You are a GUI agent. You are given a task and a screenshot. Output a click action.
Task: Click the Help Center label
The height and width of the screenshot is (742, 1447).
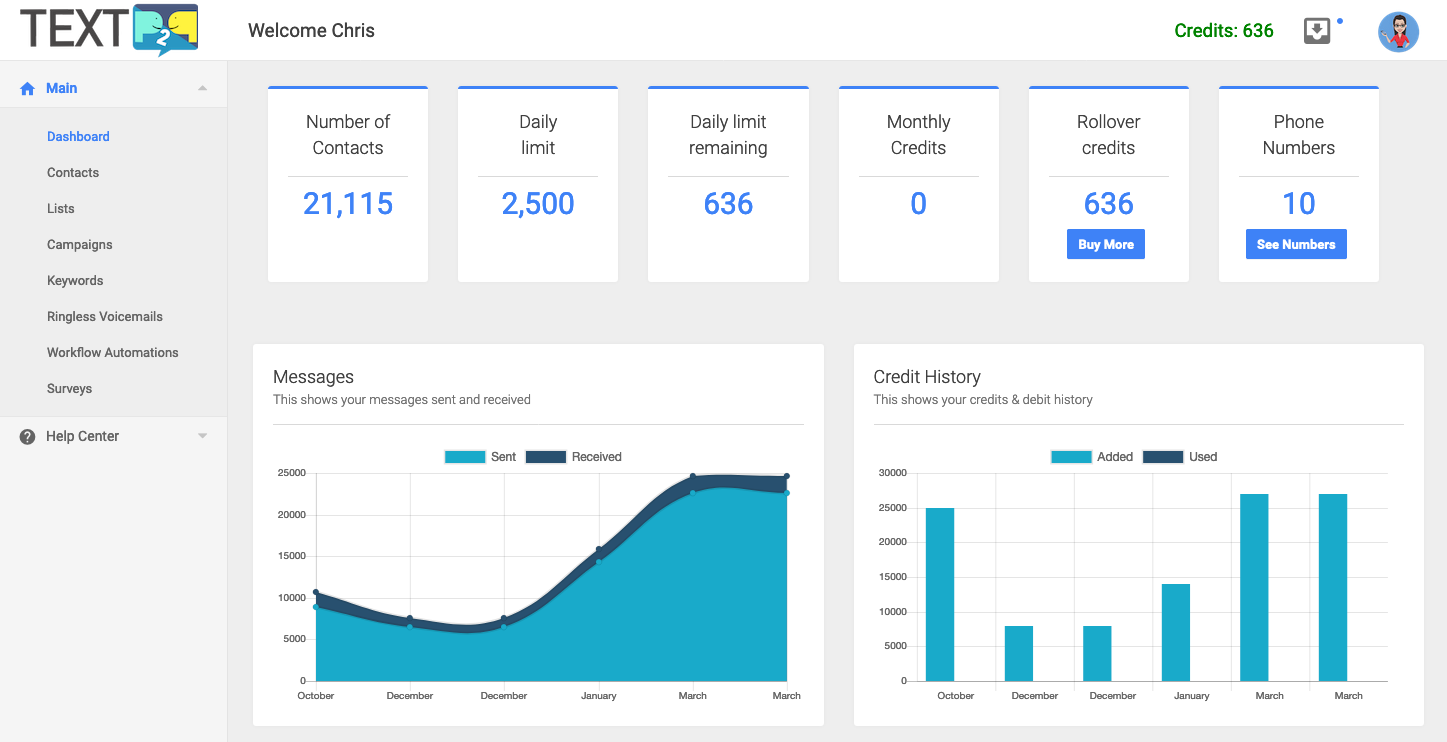coord(82,436)
